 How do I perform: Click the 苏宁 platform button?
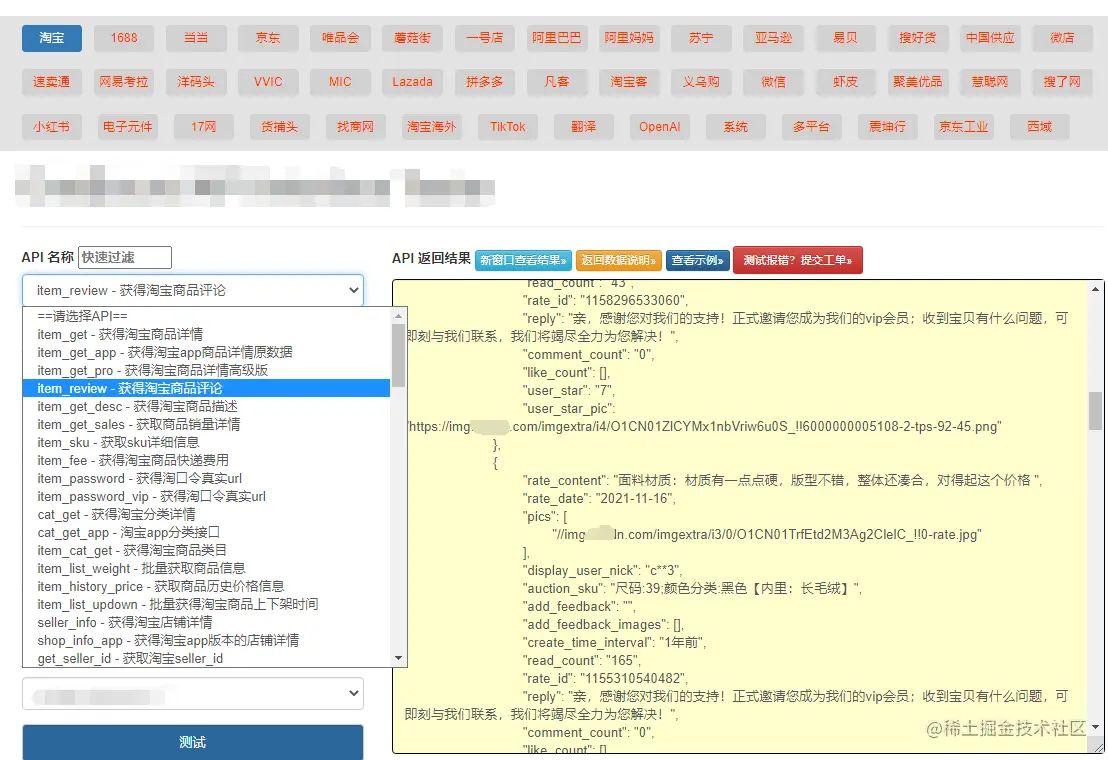coord(701,38)
